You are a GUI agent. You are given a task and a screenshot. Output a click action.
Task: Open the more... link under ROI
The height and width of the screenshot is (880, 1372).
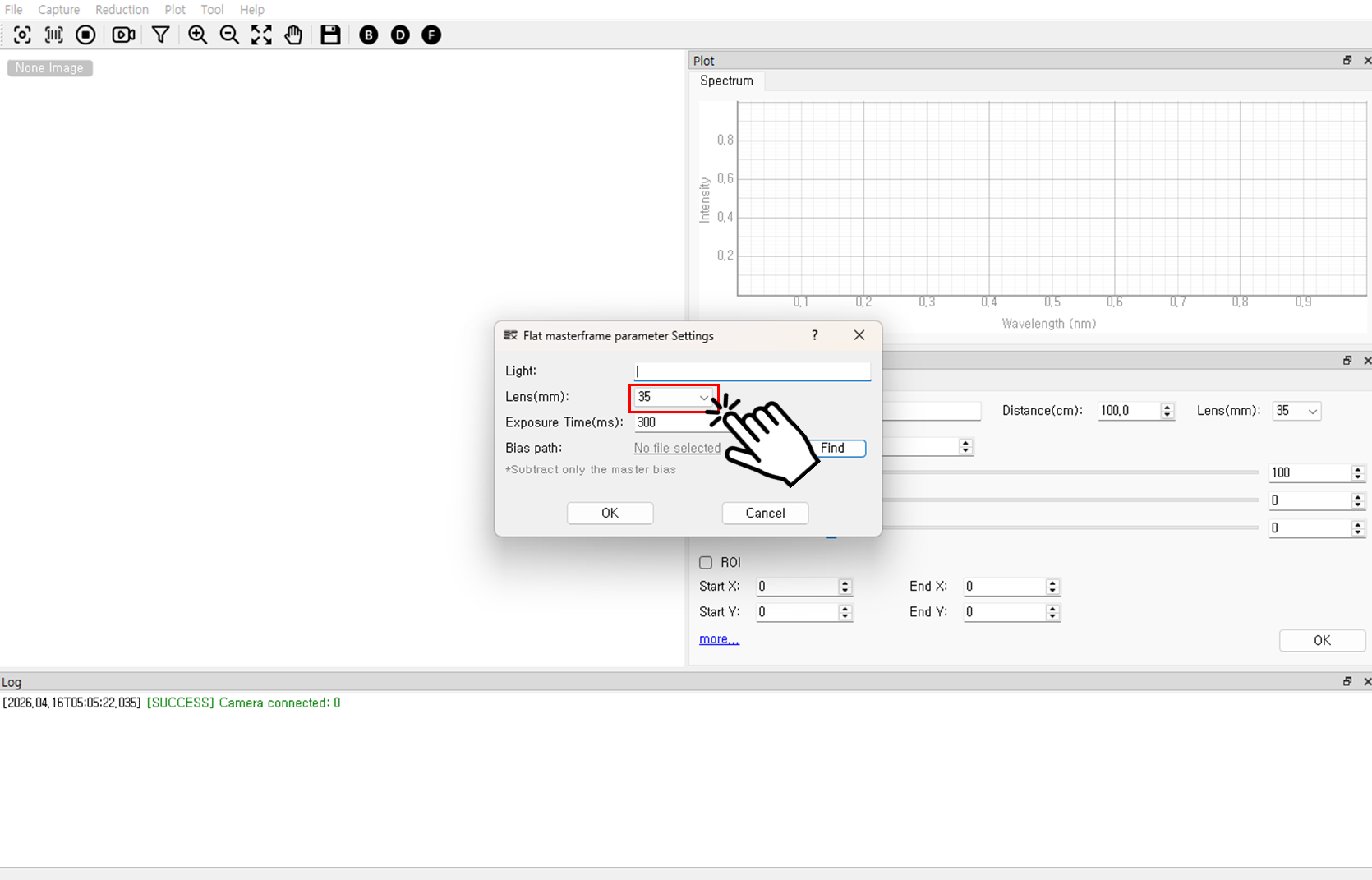click(x=719, y=638)
